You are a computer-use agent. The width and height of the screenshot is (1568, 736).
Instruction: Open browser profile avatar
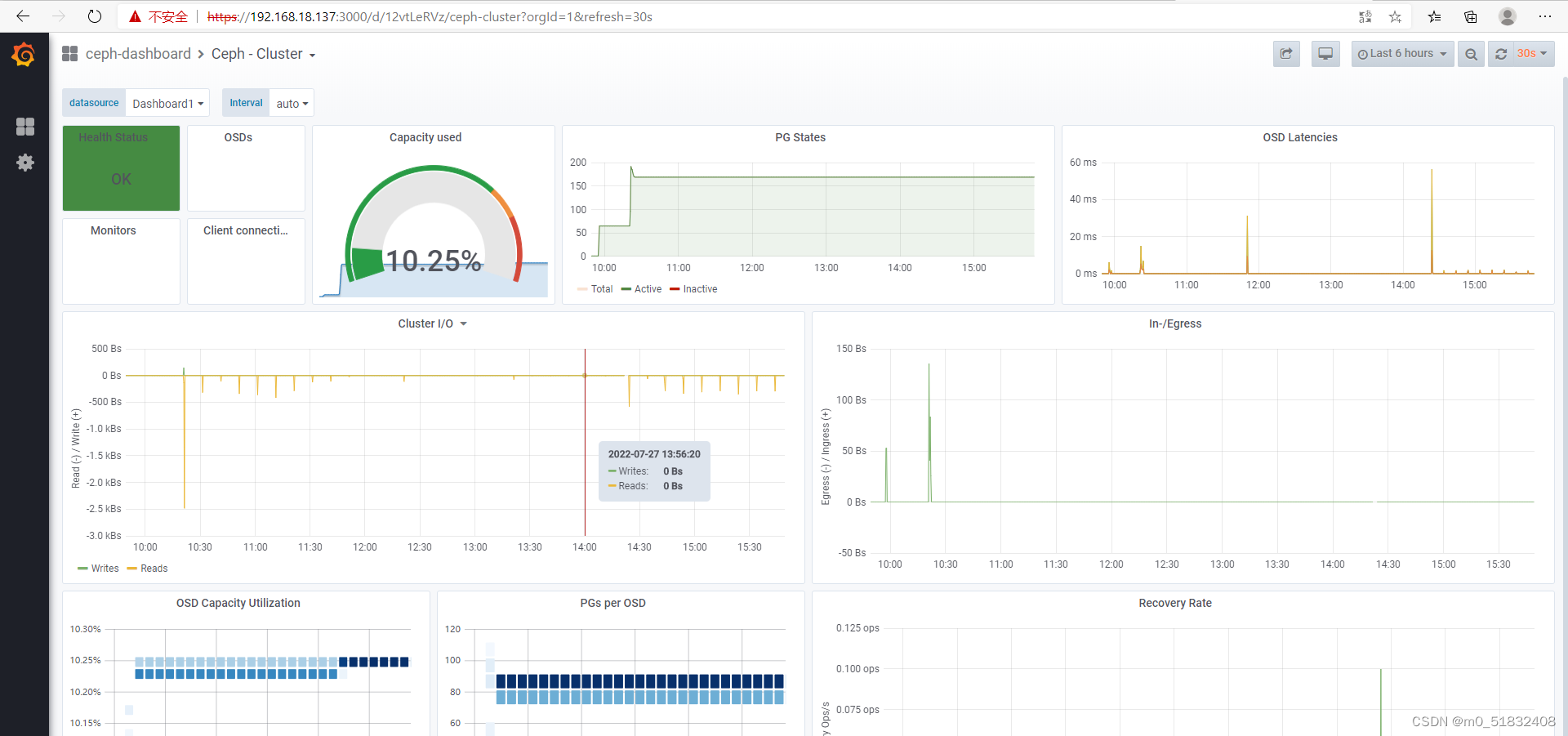click(1508, 16)
